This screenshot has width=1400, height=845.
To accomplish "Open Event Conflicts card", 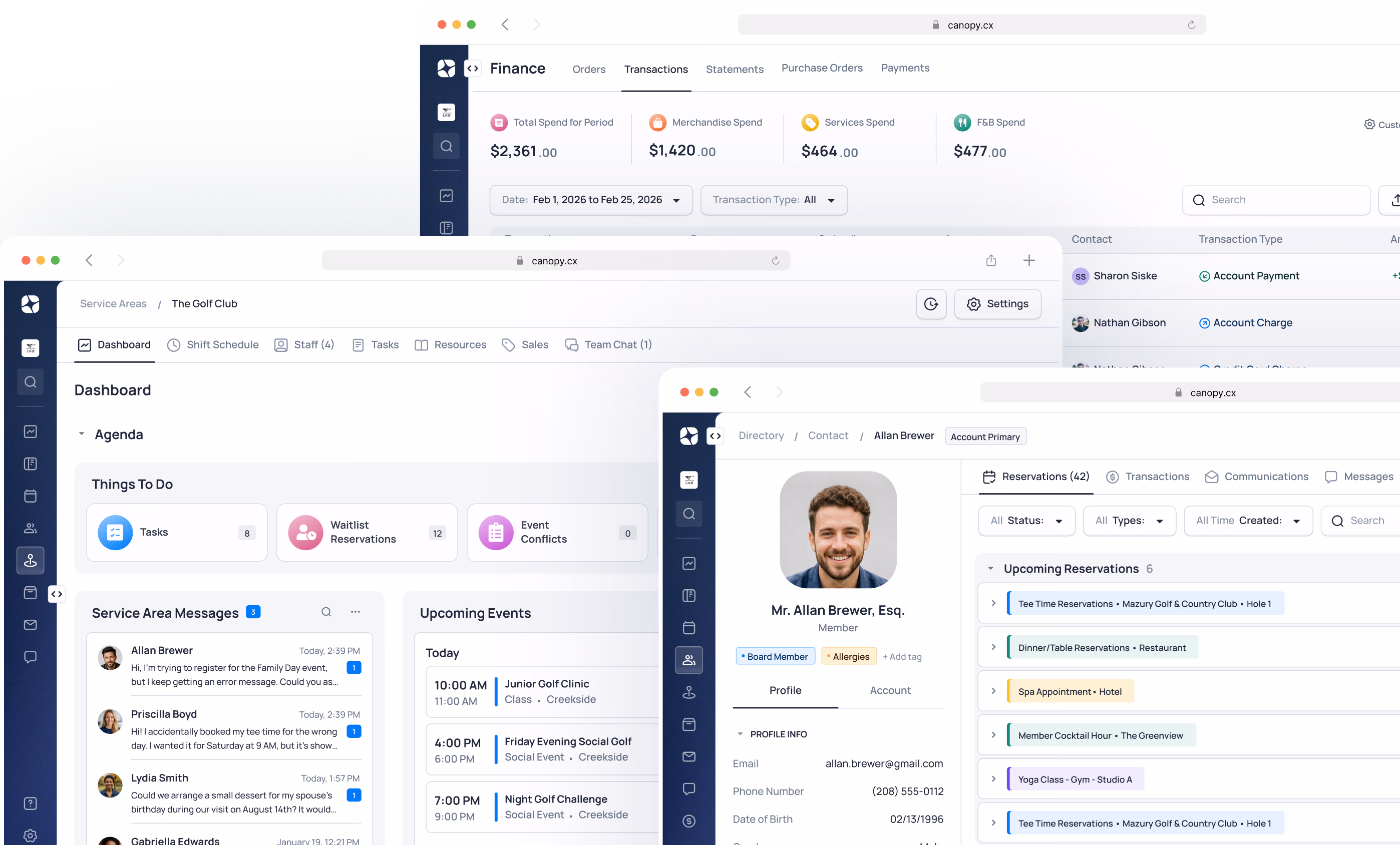I will (557, 532).
